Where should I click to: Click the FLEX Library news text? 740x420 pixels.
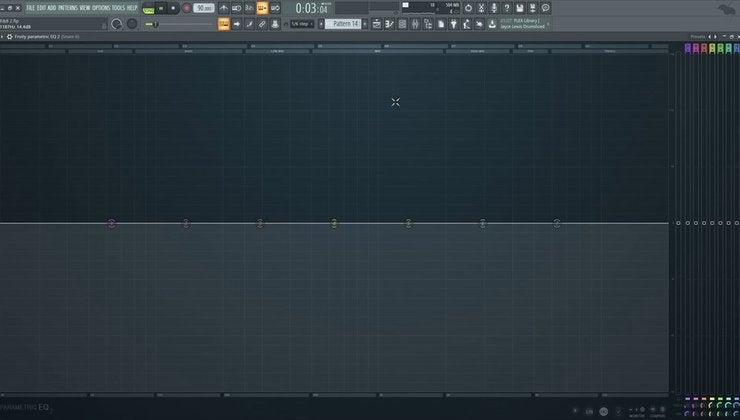pyautogui.click(x=524, y=24)
